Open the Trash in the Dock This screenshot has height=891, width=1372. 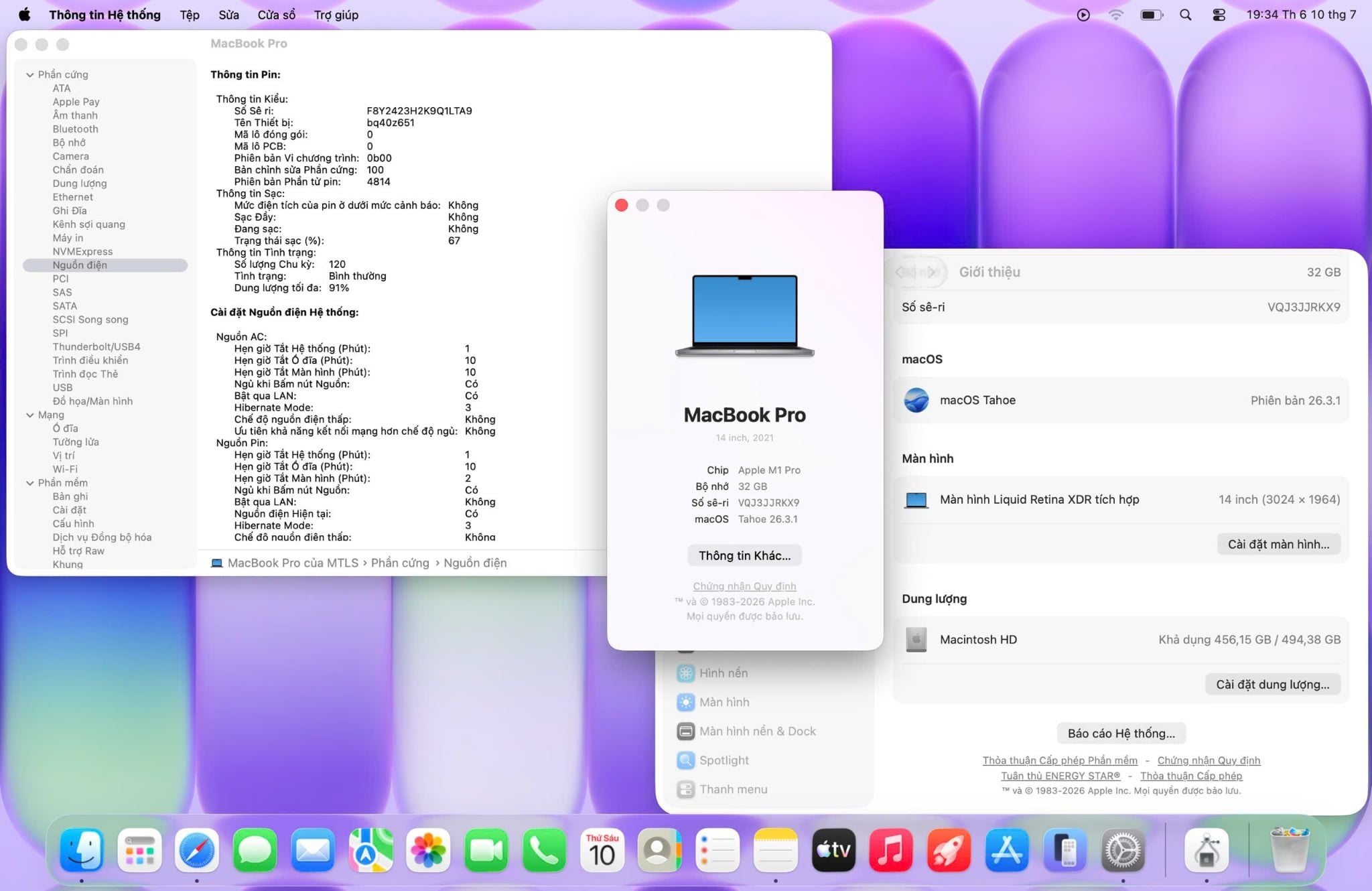pos(1289,850)
